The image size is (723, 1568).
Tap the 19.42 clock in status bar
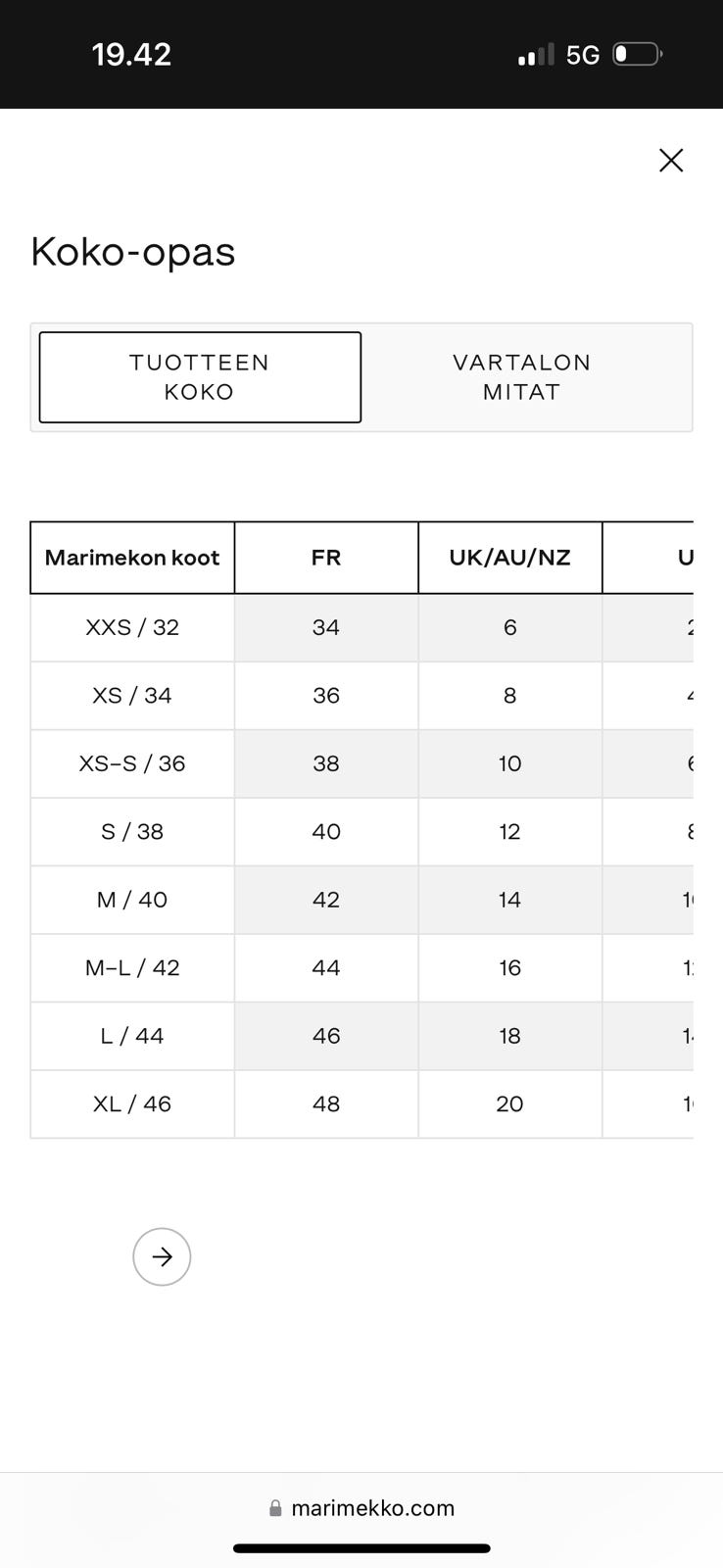(x=131, y=54)
